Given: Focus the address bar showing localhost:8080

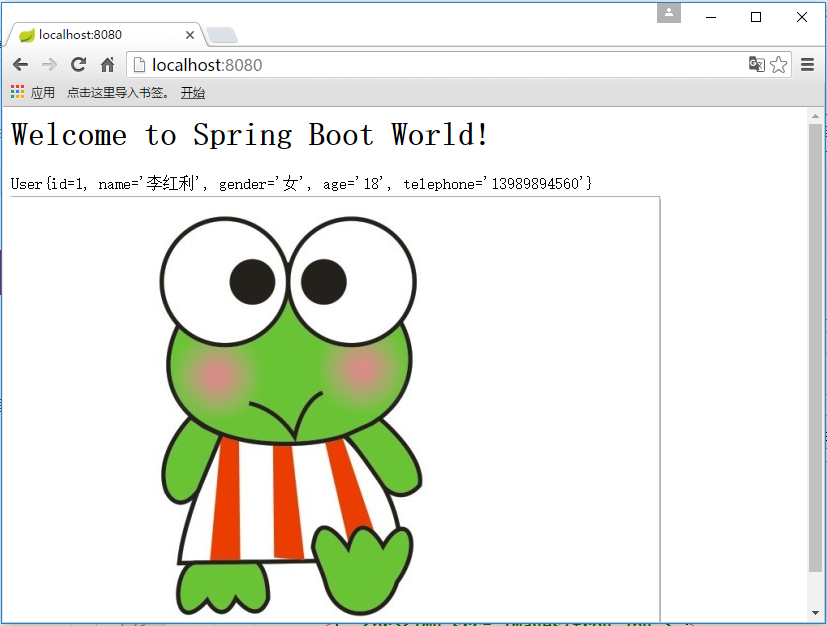Looking at the screenshot, I should coord(459,65).
